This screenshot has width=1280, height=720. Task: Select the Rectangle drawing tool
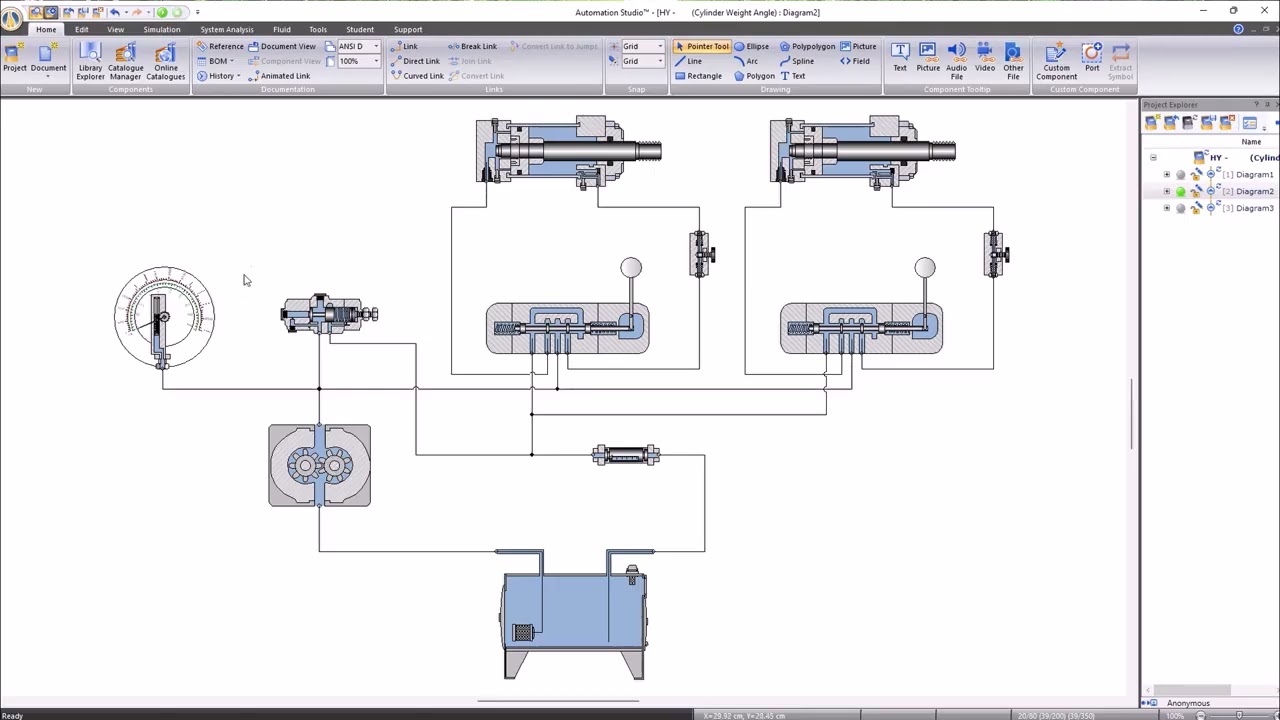point(698,76)
